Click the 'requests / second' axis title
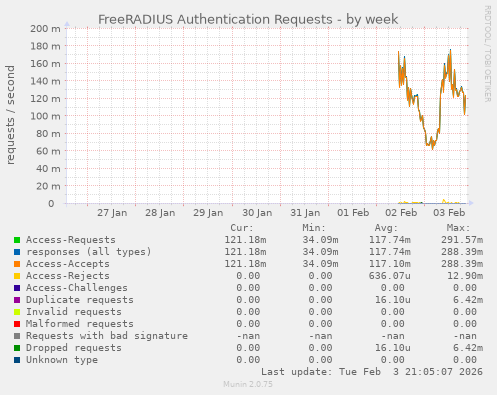Screen dimensions: 497x395 pyautogui.click(x=10, y=115)
